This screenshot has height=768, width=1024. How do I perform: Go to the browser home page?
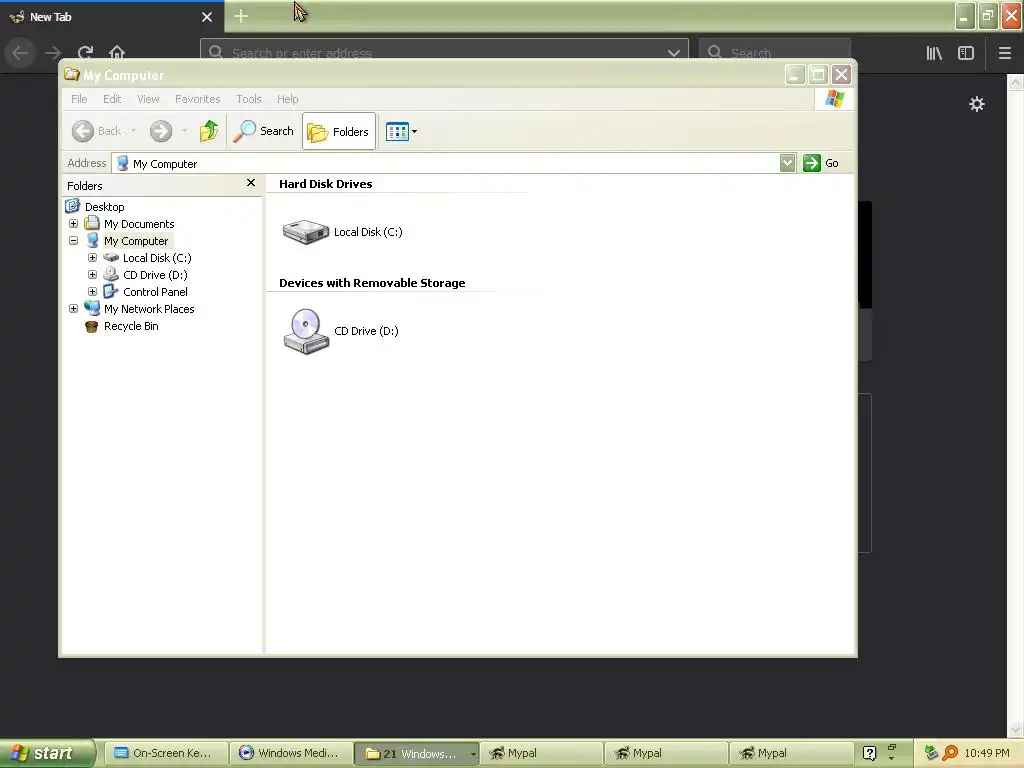117,53
